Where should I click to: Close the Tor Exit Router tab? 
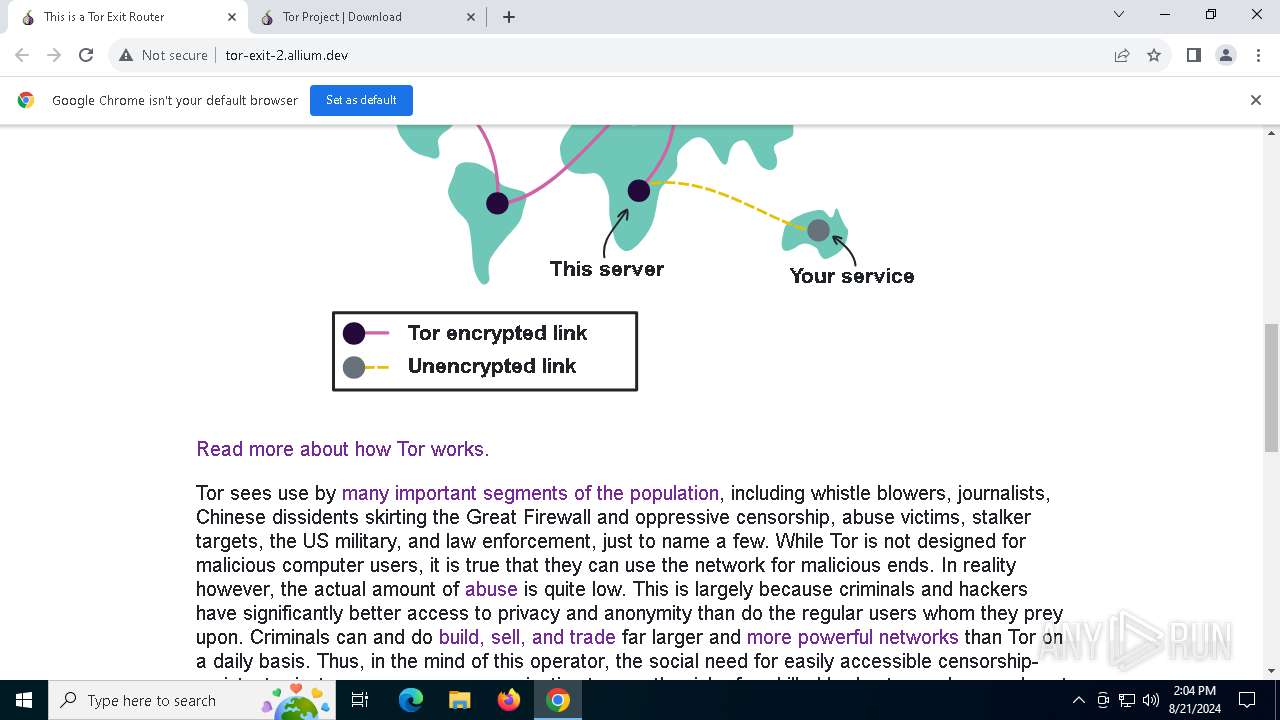pyautogui.click(x=232, y=17)
